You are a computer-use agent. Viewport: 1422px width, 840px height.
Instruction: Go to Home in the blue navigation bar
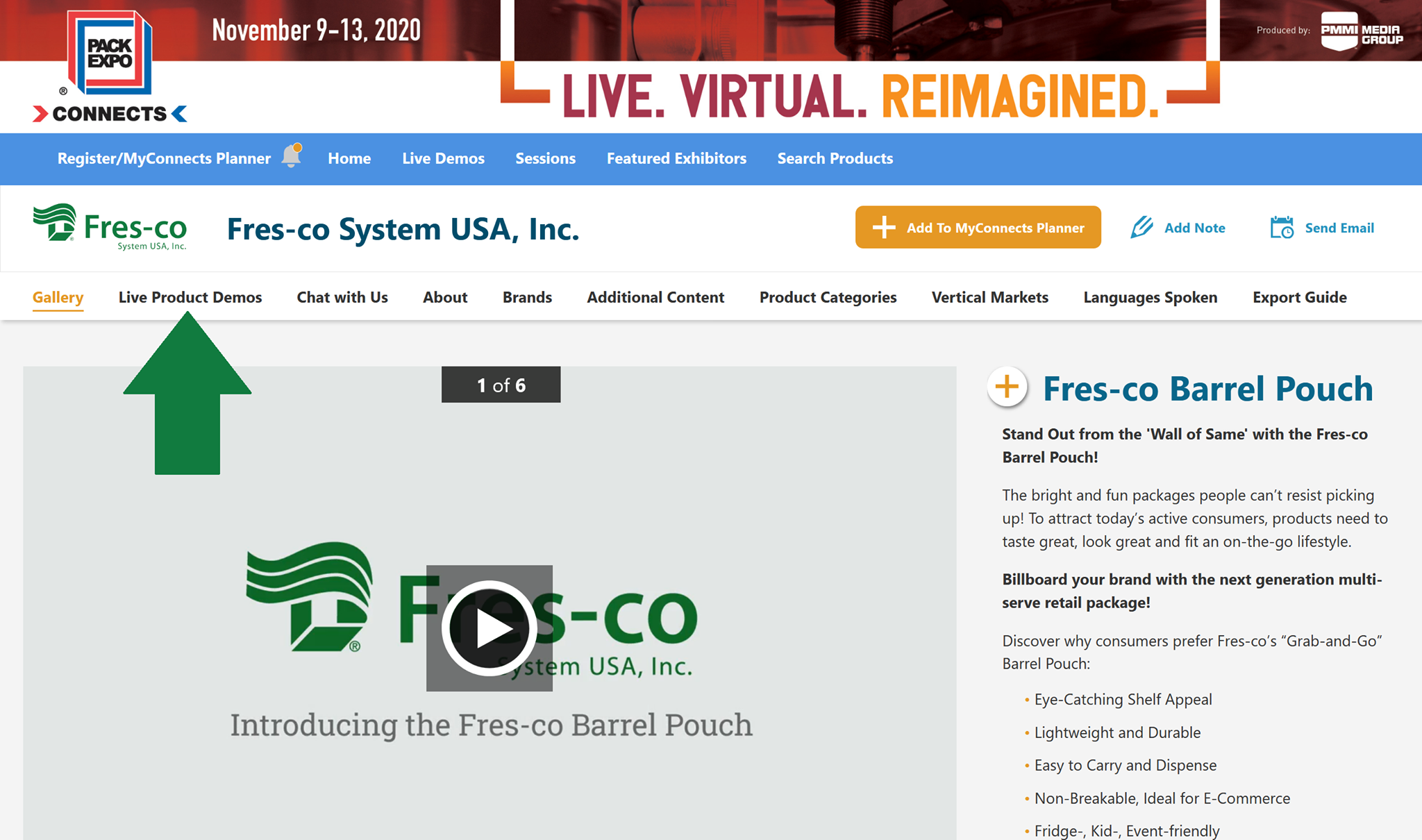coord(349,158)
